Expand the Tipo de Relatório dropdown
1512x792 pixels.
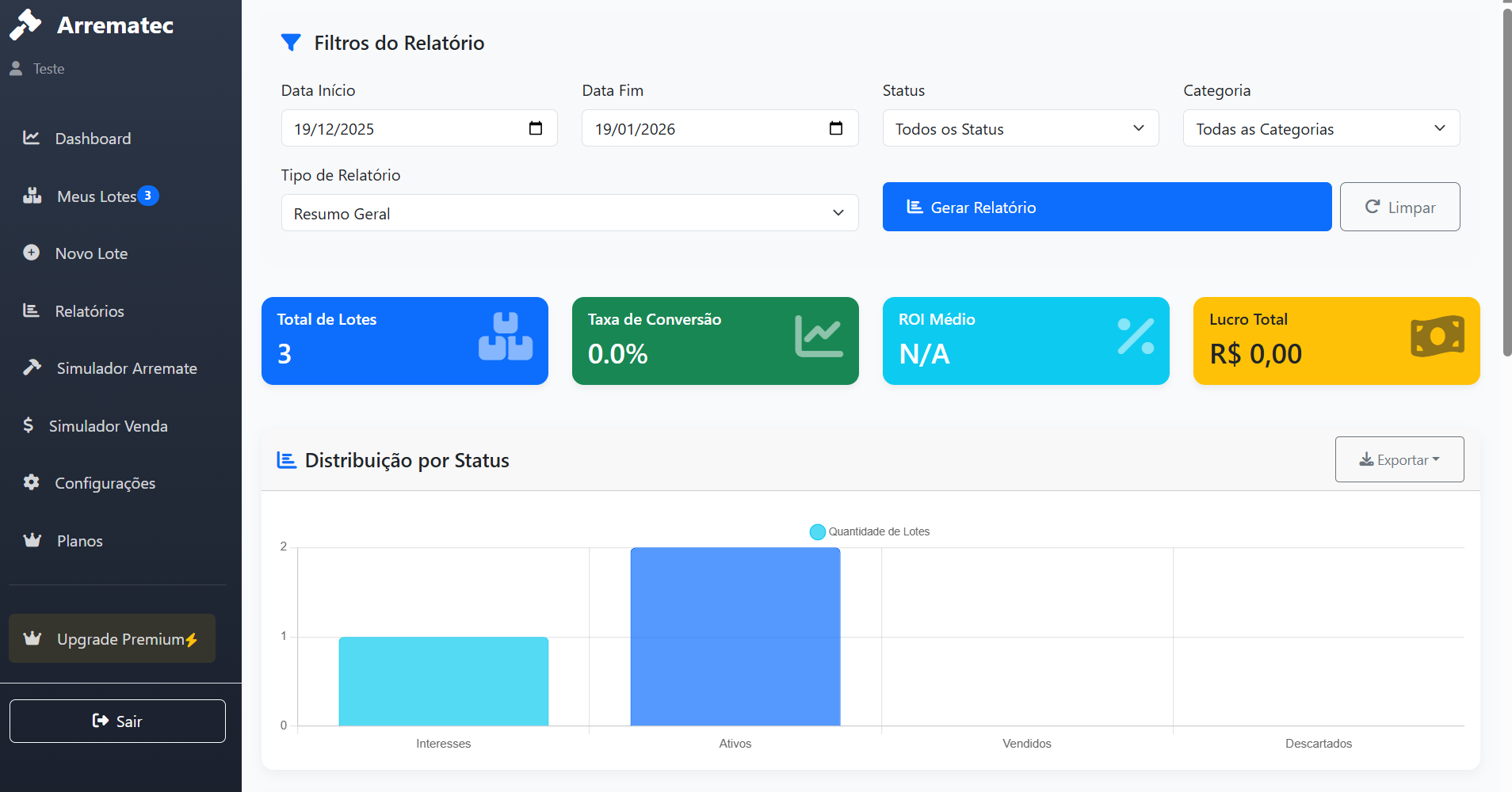(x=569, y=213)
